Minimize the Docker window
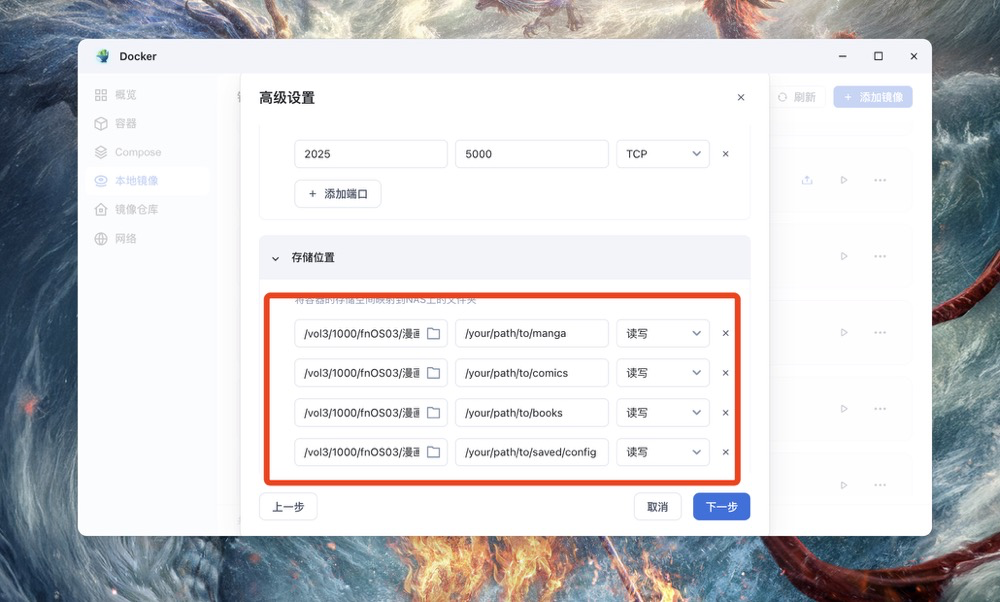 842,56
